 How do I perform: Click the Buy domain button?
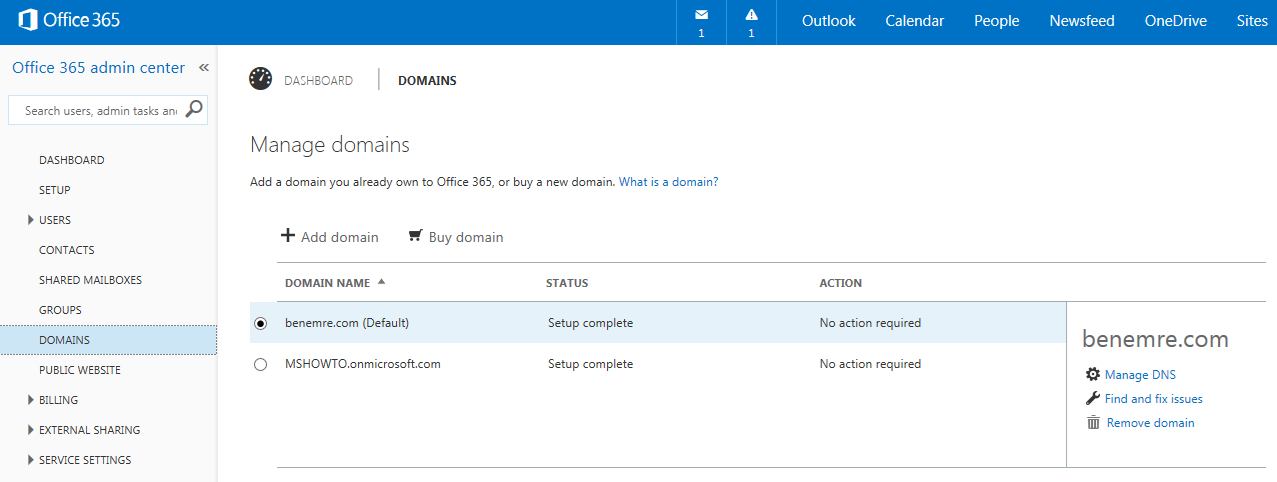456,237
